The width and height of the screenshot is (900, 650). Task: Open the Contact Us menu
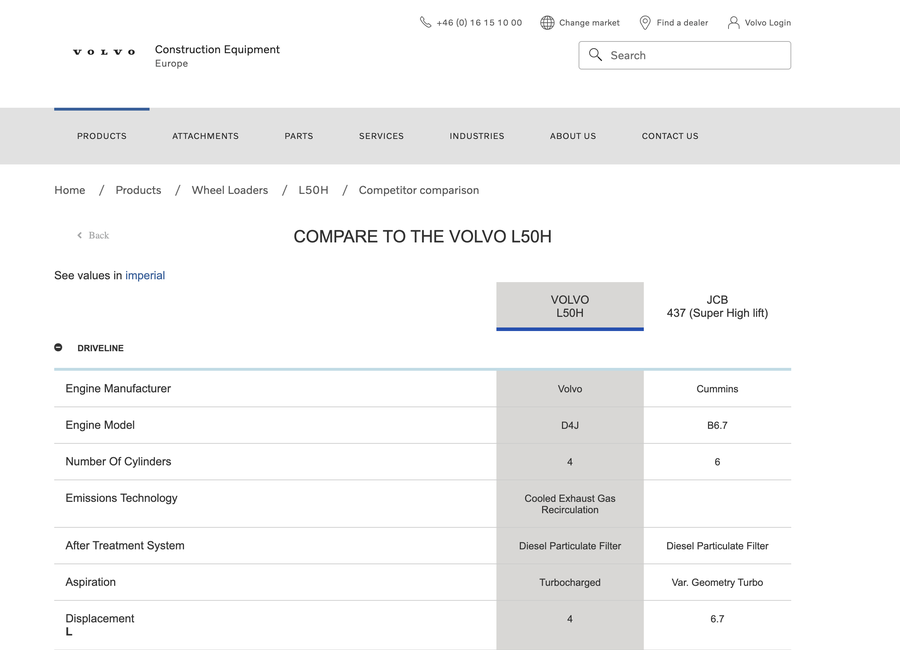coord(670,136)
